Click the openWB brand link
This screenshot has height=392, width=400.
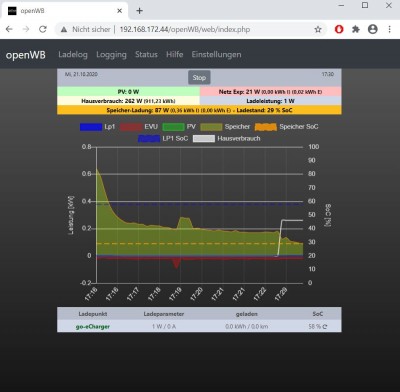pyautogui.click(x=26, y=55)
